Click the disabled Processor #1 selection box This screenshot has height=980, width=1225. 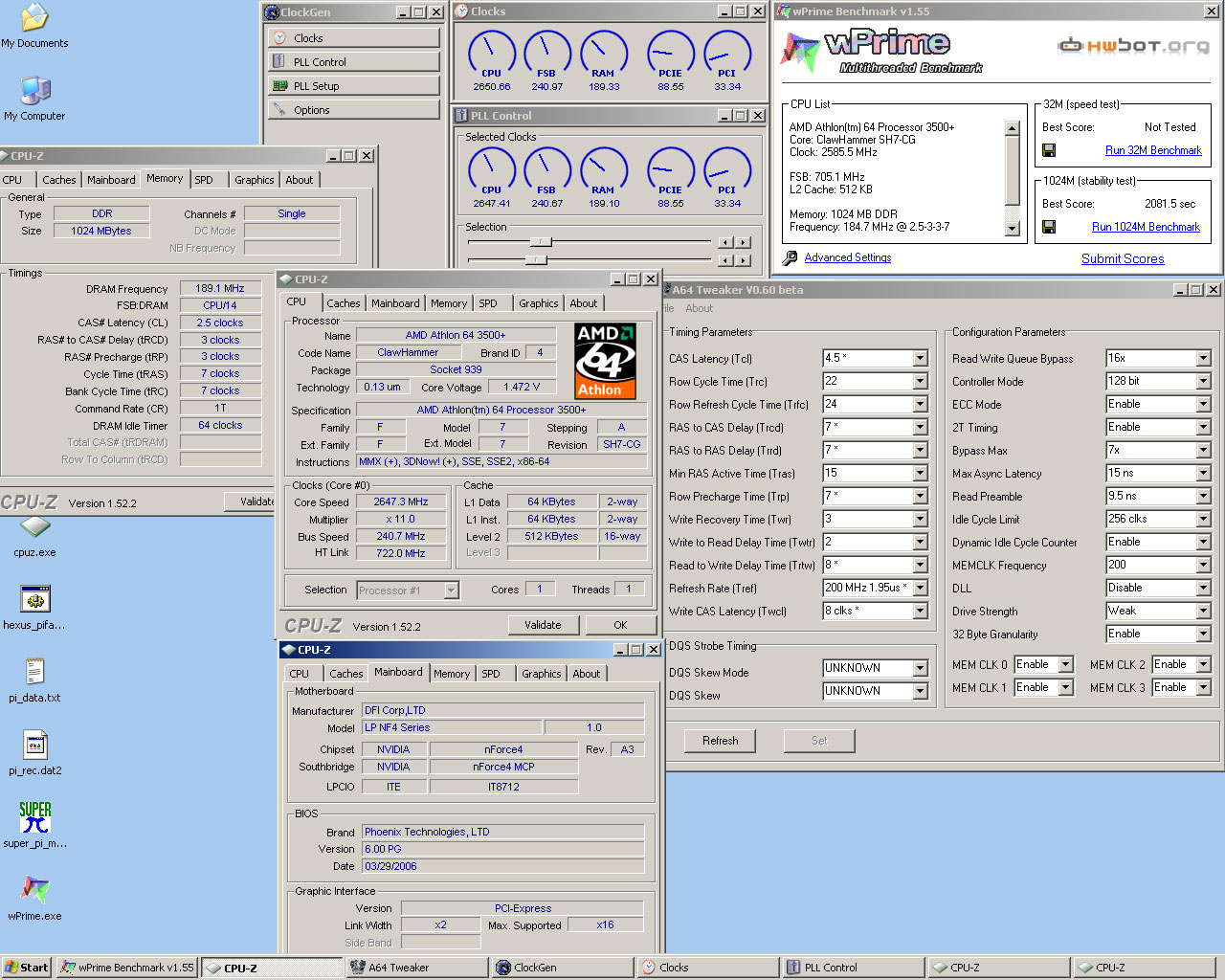point(408,590)
